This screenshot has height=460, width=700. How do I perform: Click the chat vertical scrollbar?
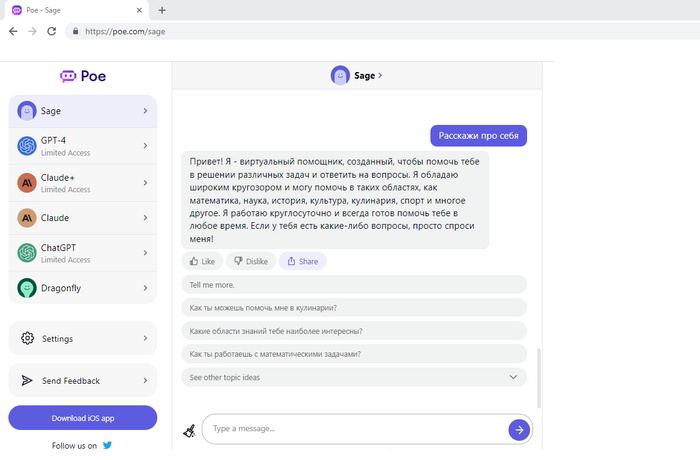click(x=539, y=378)
